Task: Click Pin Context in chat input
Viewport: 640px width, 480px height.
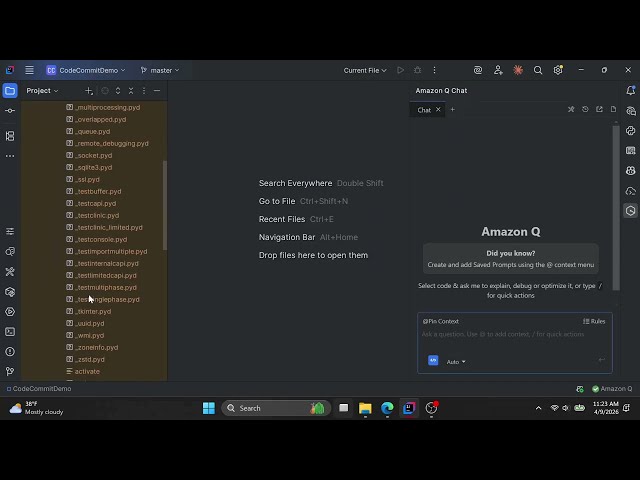Action: (x=440, y=321)
